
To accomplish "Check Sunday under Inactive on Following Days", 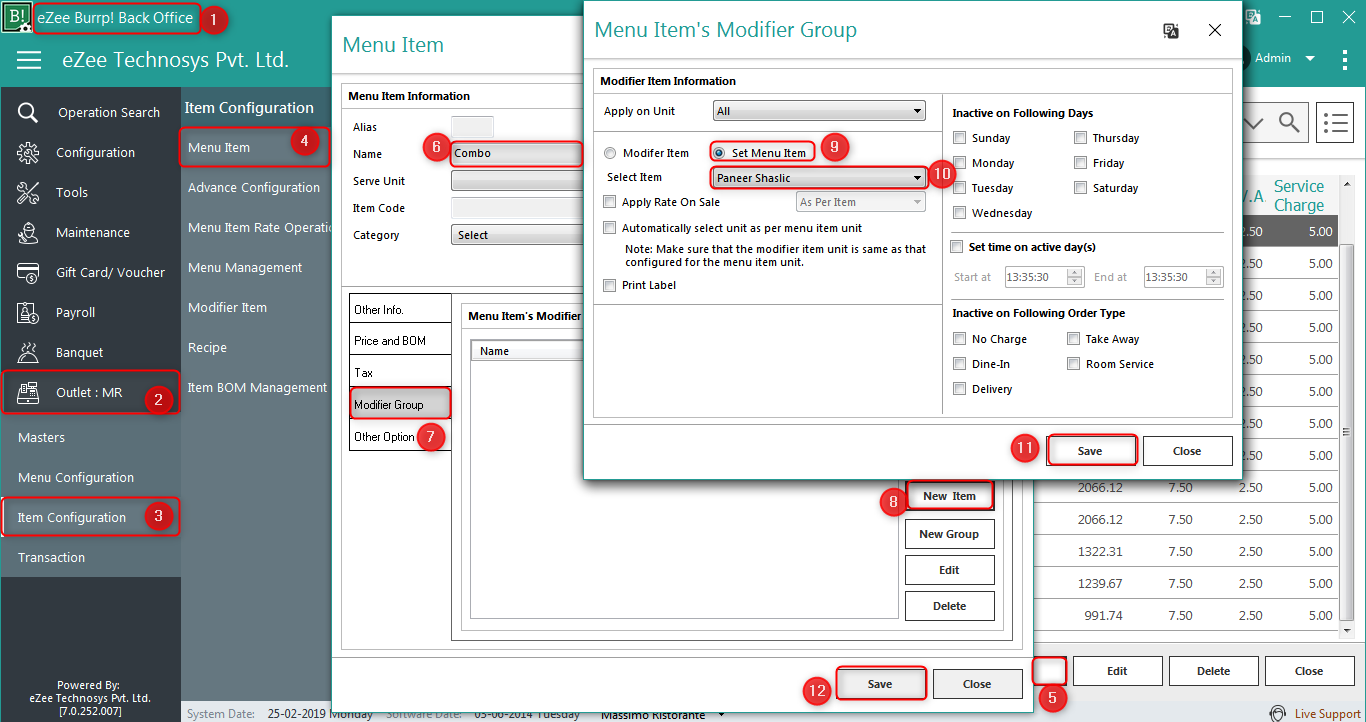I will (x=960, y=138).
